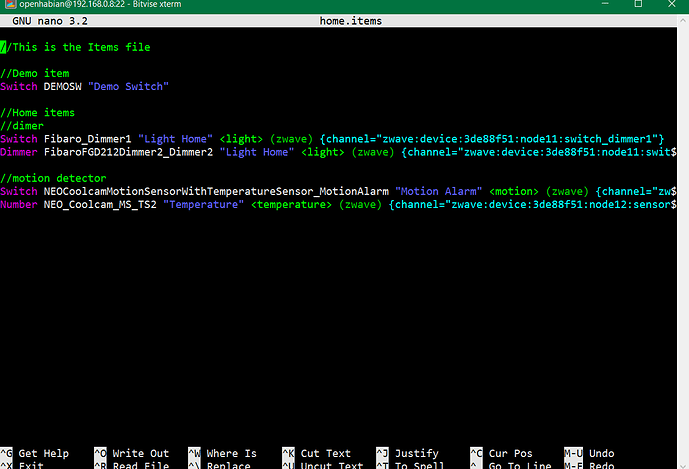Place cursor on DEMOSW item name
Viewport: 689px width, 469px height.
click(x=62, y=86)
